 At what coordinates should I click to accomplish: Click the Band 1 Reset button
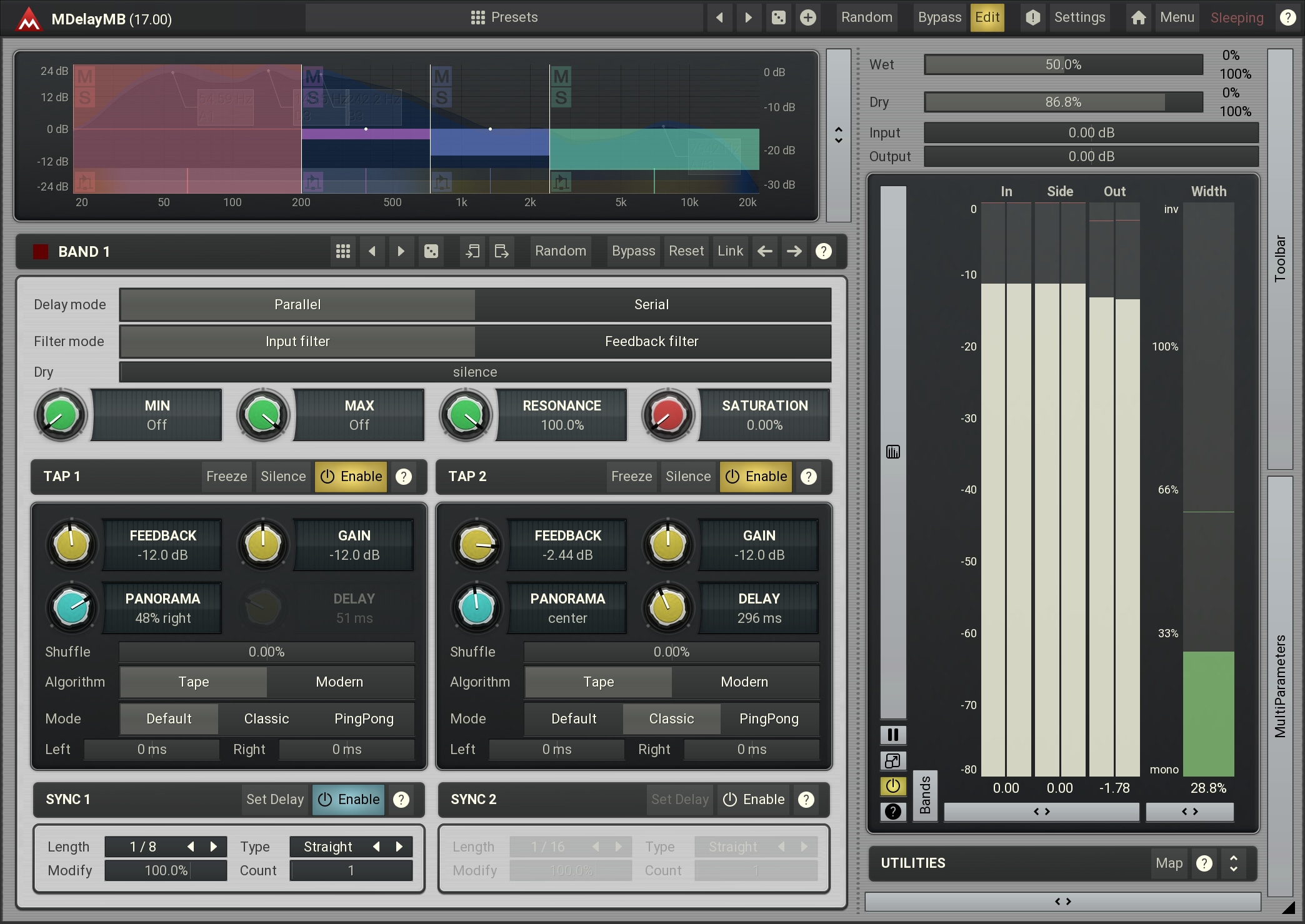pos(686,251)
